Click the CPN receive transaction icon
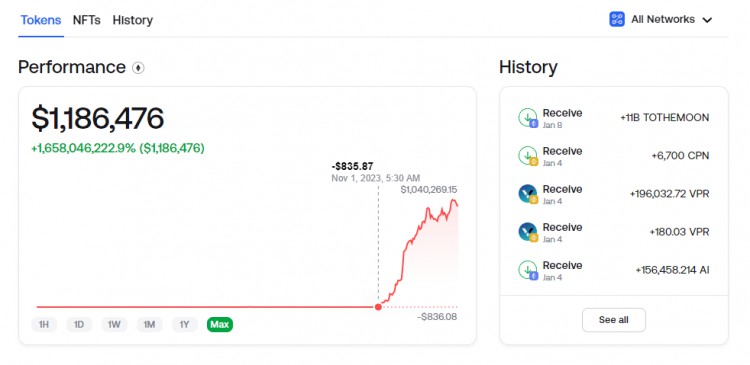The image size is (750, 365). (528, 156)
